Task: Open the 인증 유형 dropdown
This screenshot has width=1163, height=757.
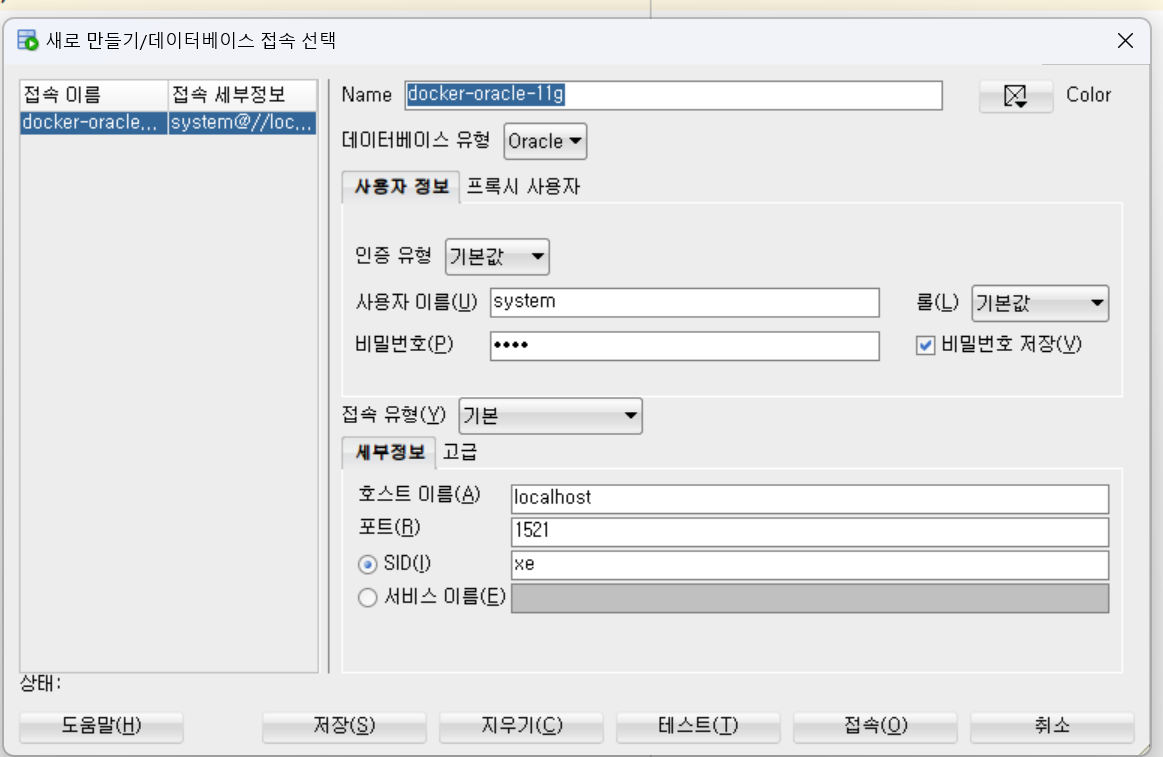Action: 497,257
